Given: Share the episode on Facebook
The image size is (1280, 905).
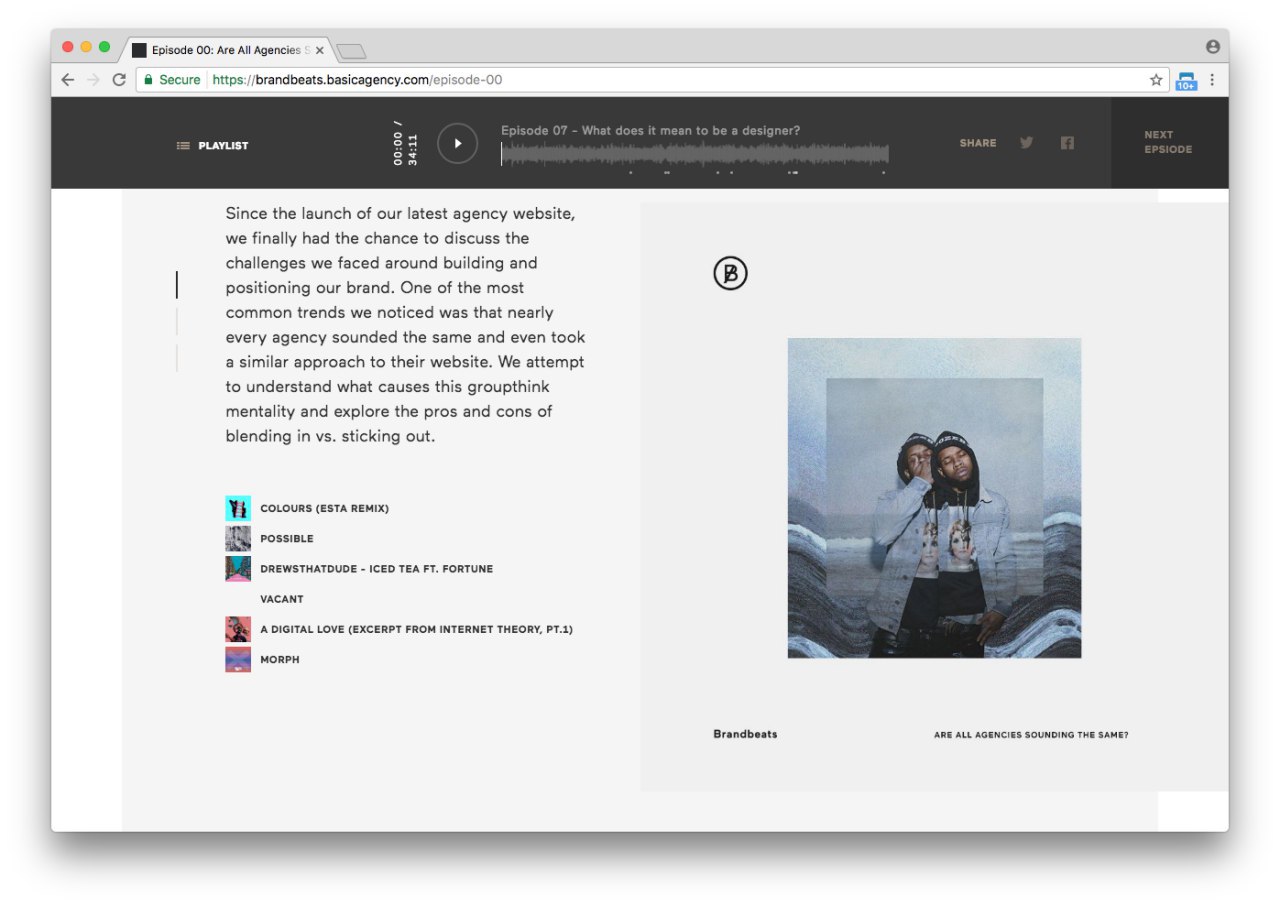Looking at the screenshot, I should (1067, 143).
